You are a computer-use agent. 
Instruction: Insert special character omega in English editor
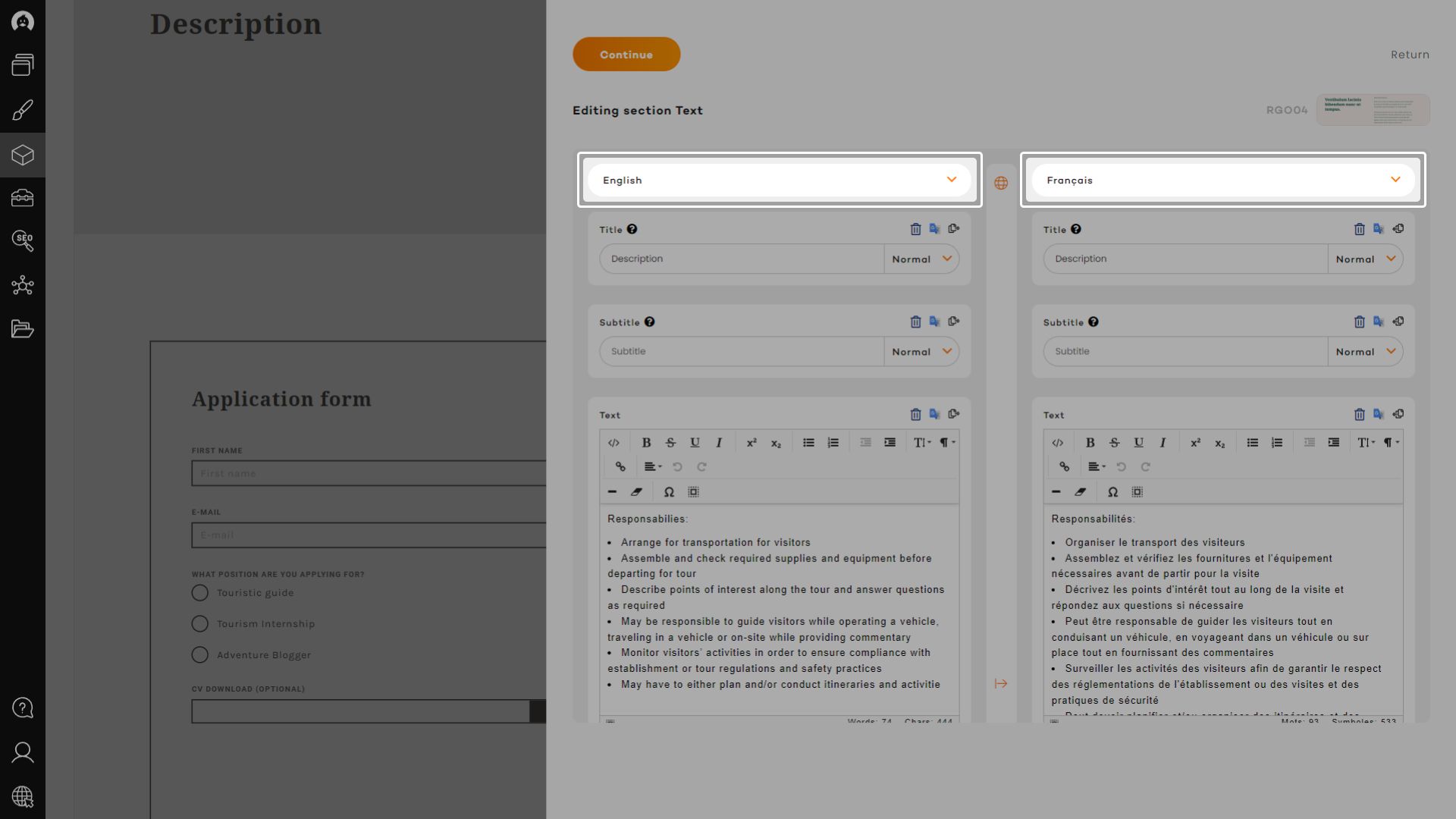click(x=669, y=492)
